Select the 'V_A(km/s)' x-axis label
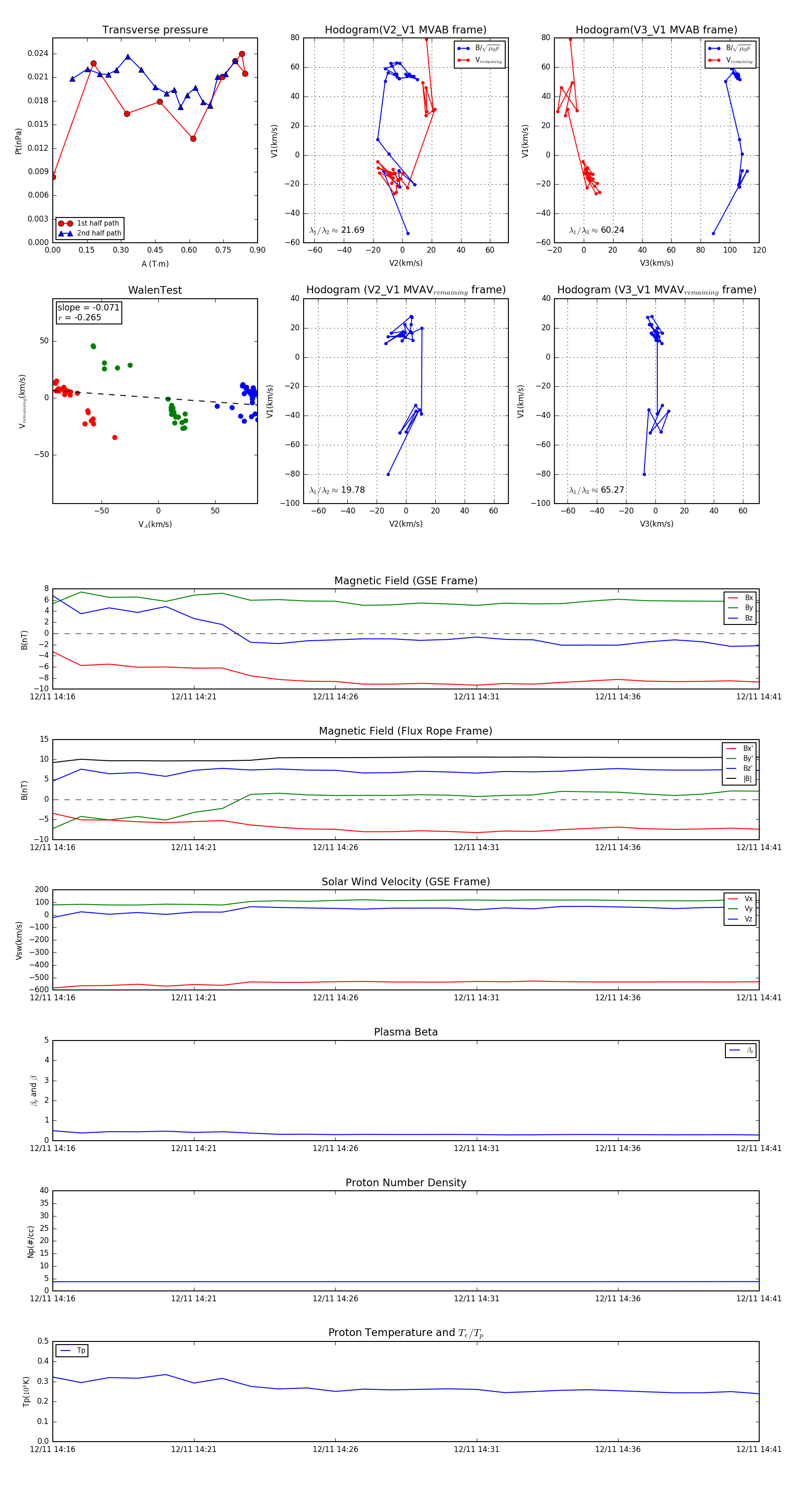Image resolution: width=812 pixels, height=1489 pixels. [x=155, y=525]
